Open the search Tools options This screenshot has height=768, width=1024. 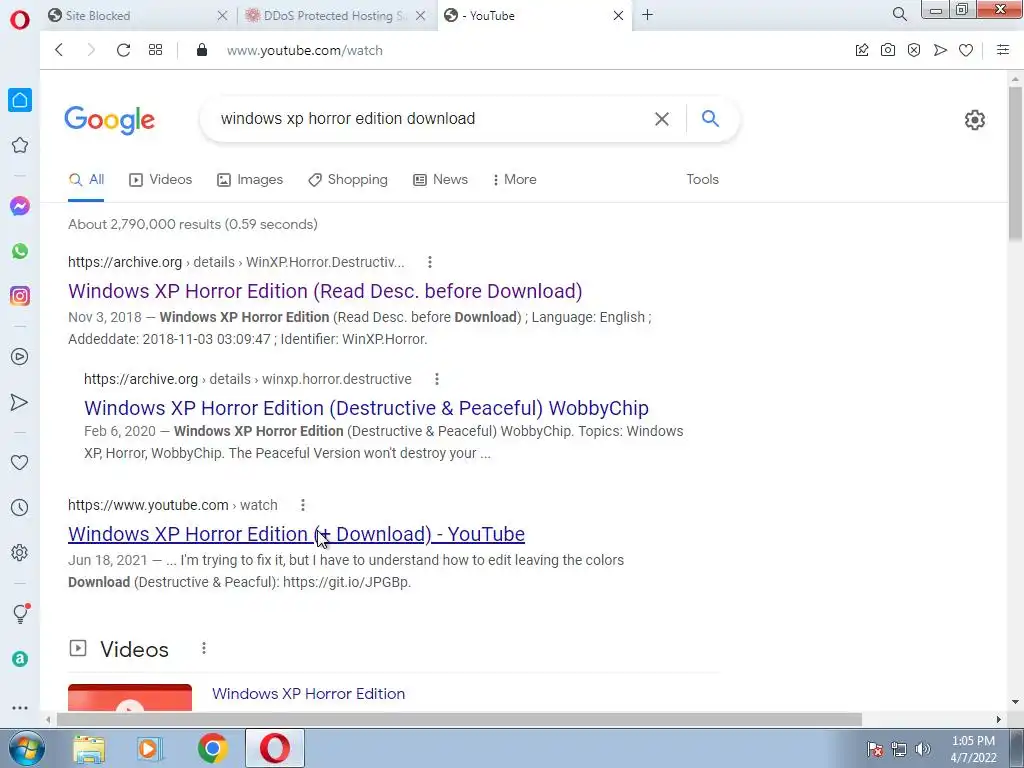coord(702,179)
